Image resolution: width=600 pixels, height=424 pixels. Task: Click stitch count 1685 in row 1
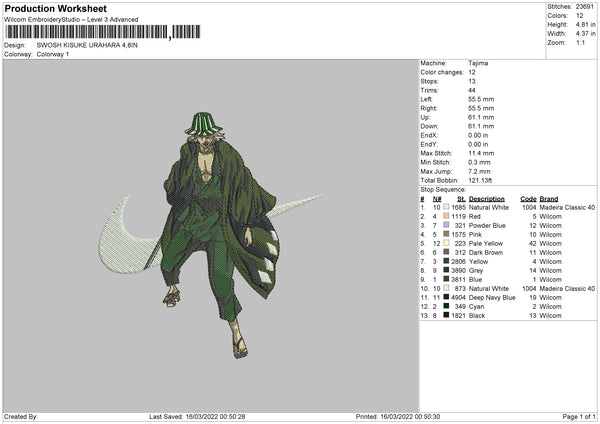point(458,207)
